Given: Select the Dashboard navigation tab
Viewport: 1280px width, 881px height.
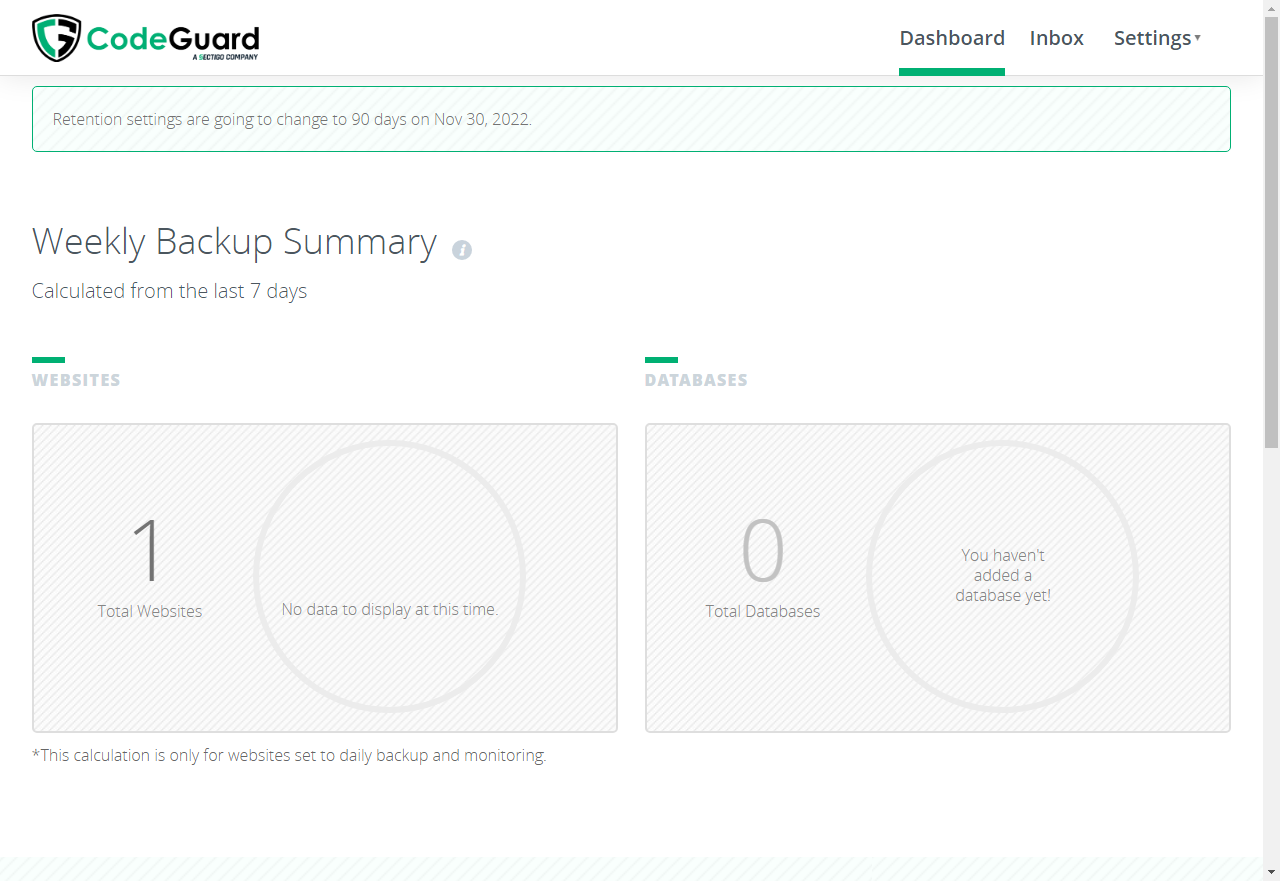Looking at the screenshot, I should pyautogui.click(x=952, y=38).
